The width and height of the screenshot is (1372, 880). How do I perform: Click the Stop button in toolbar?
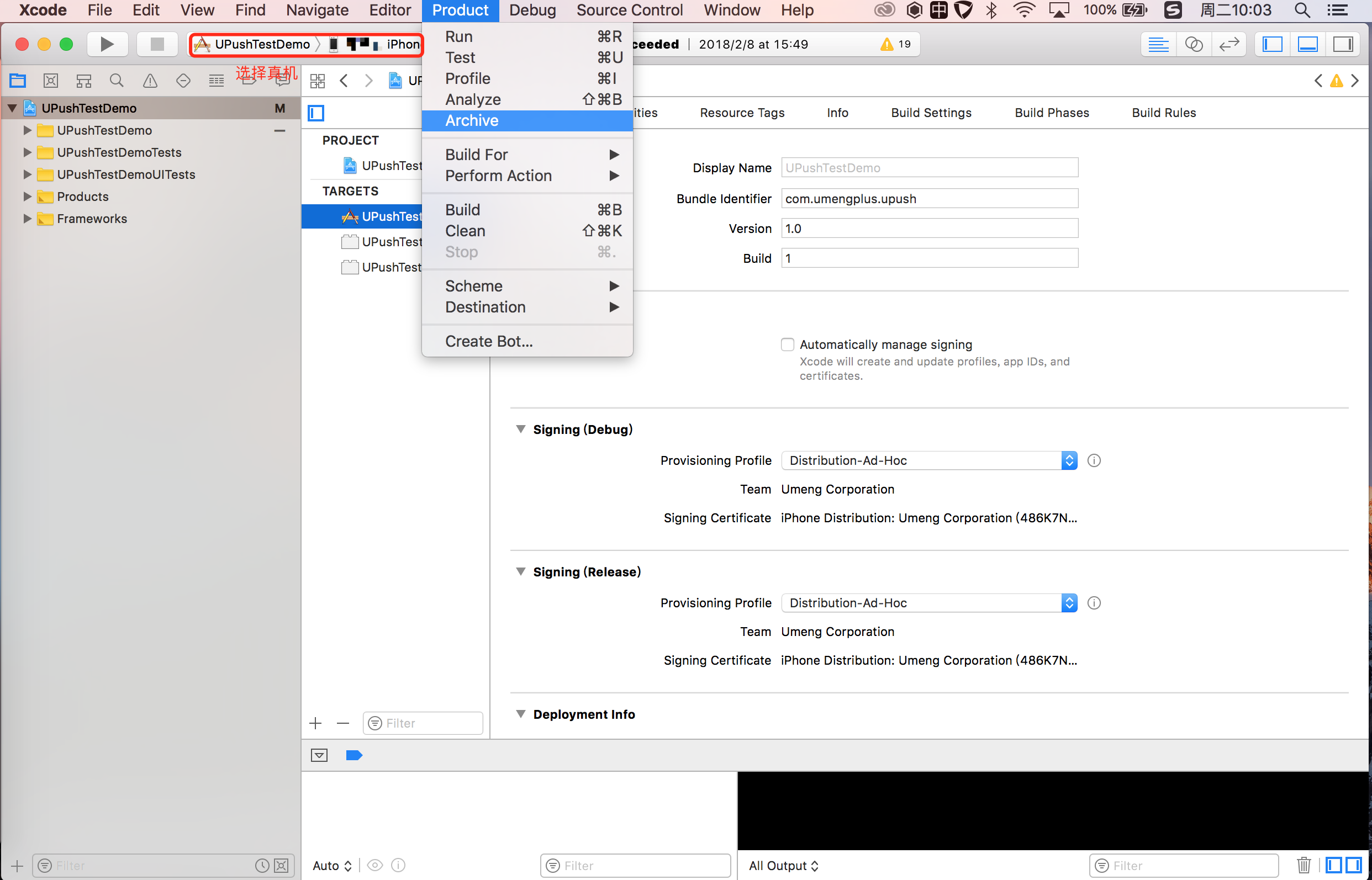pos(157,44)
